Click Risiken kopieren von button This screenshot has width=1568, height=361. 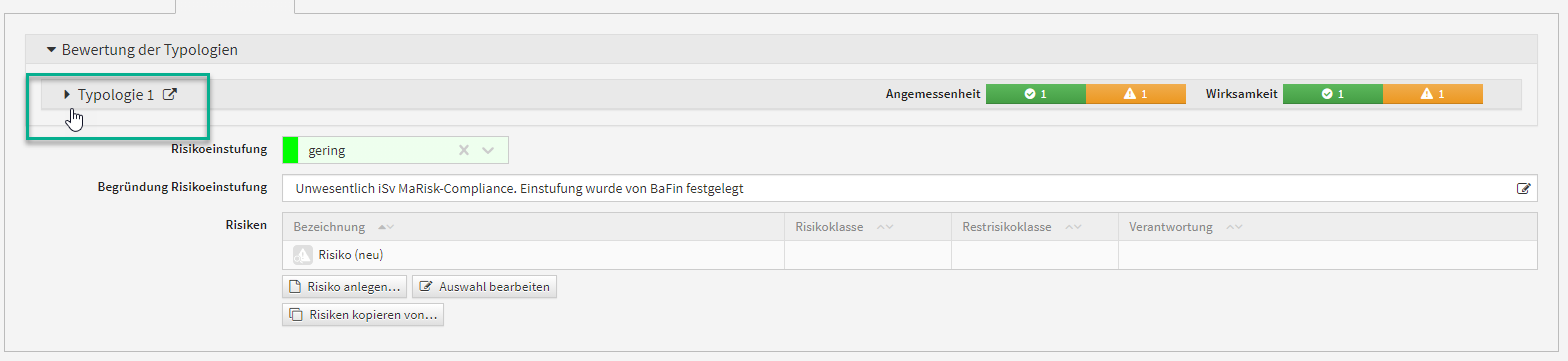click(x=363, y=315)
